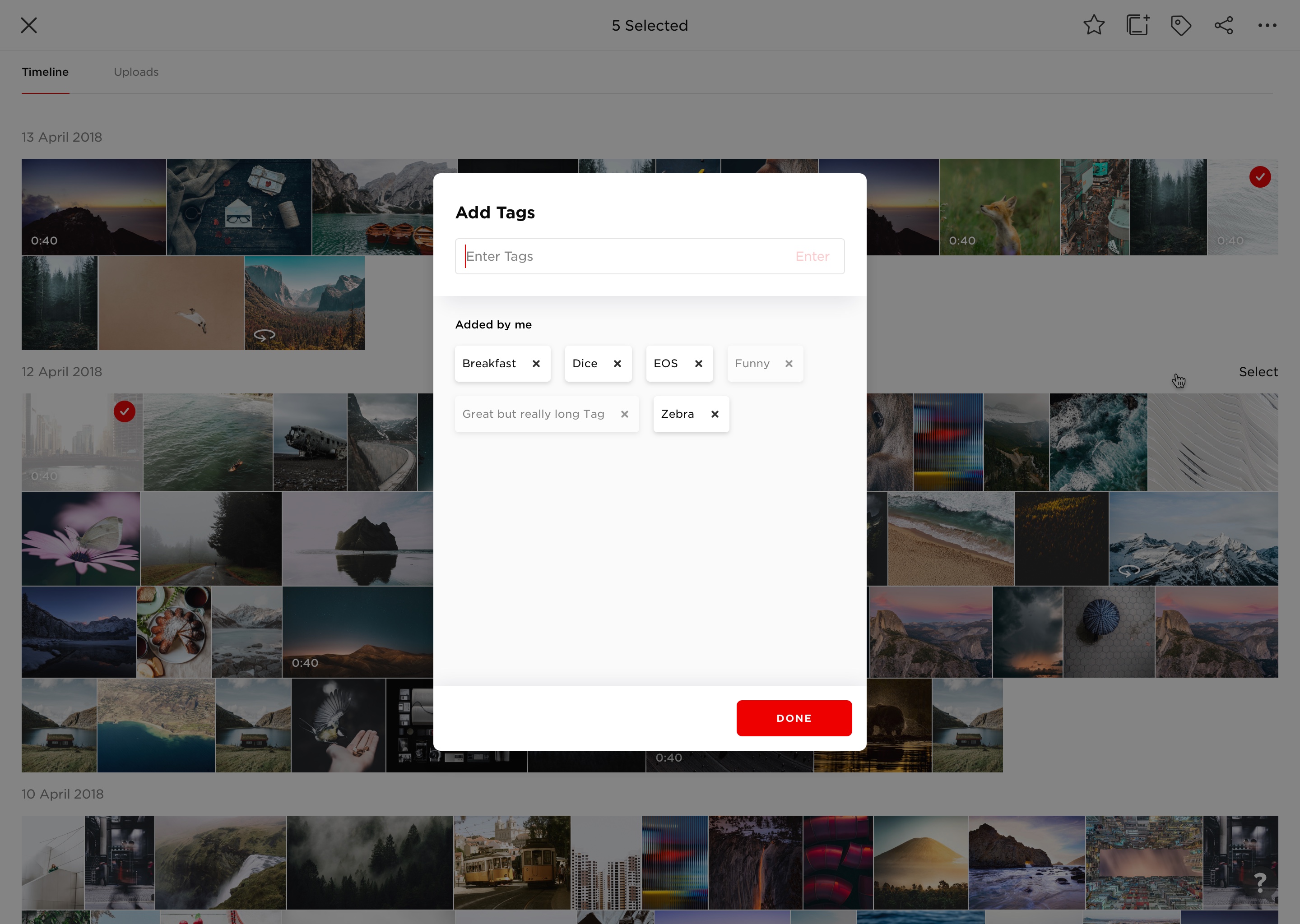Open the 10 April waterfall on green cliff photo
1300x924 pixels.
[x=220, y=862]
